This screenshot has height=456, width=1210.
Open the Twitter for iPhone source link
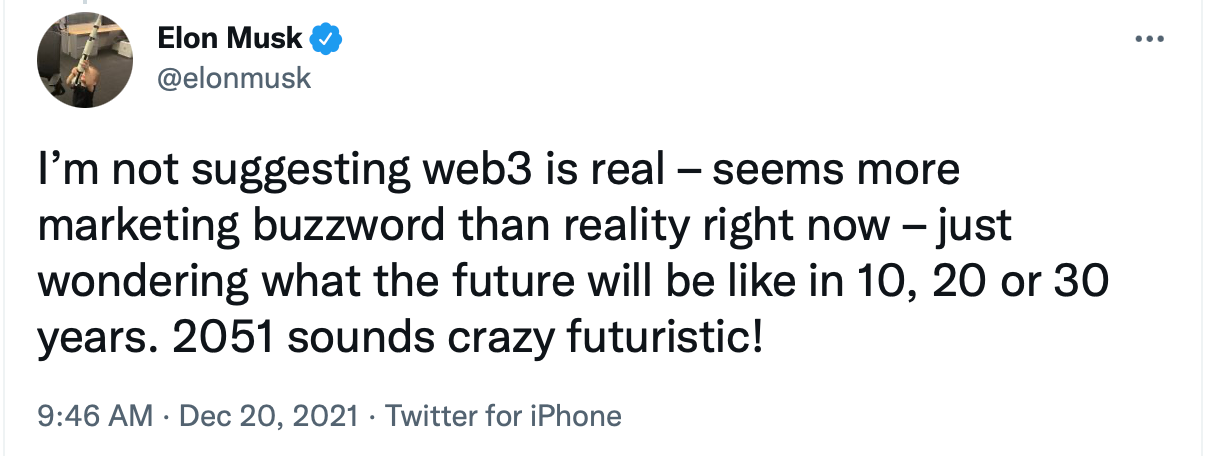tap(503, 416)
